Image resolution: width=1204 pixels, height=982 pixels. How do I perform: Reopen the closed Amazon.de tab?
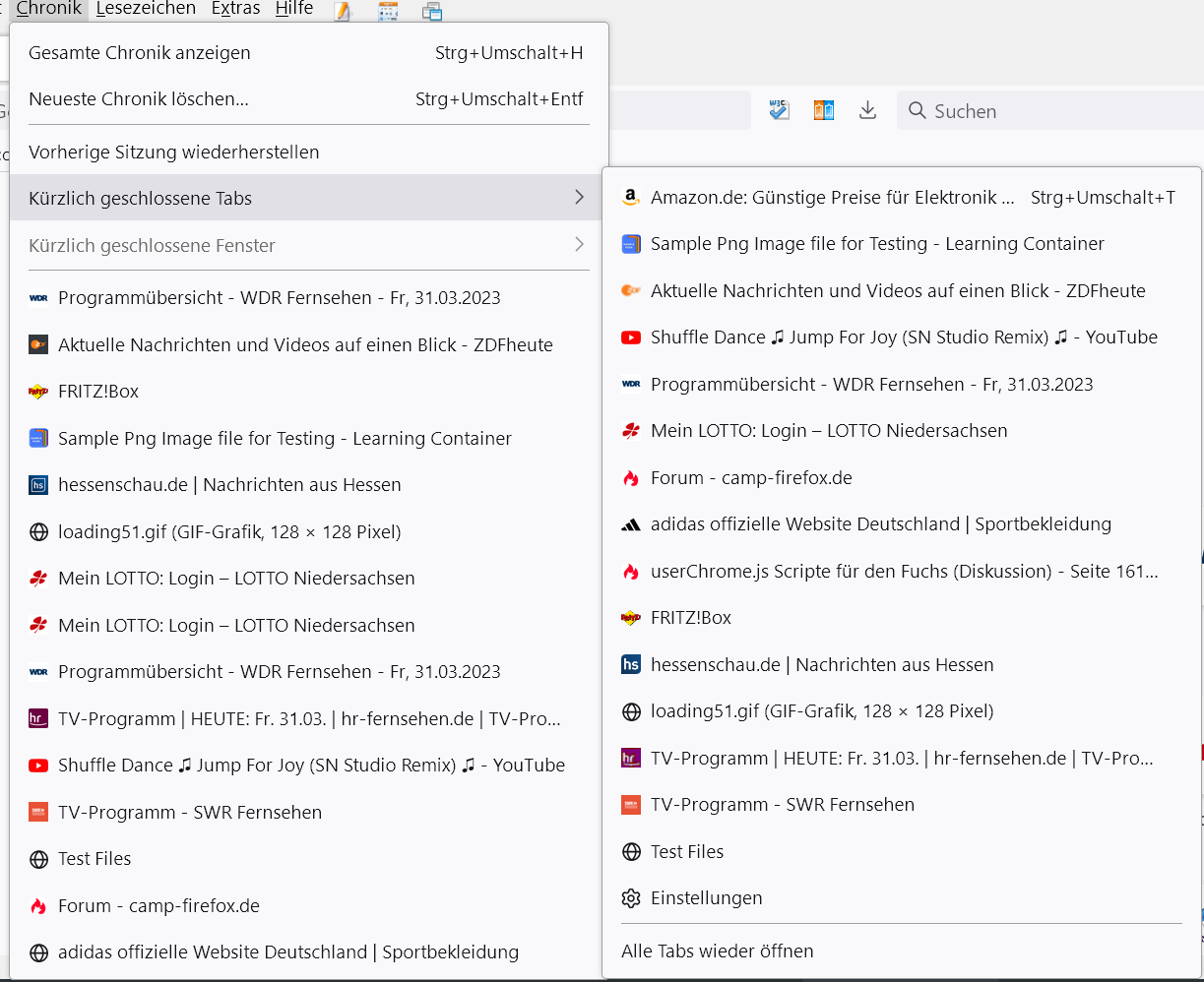pos(832,198)
